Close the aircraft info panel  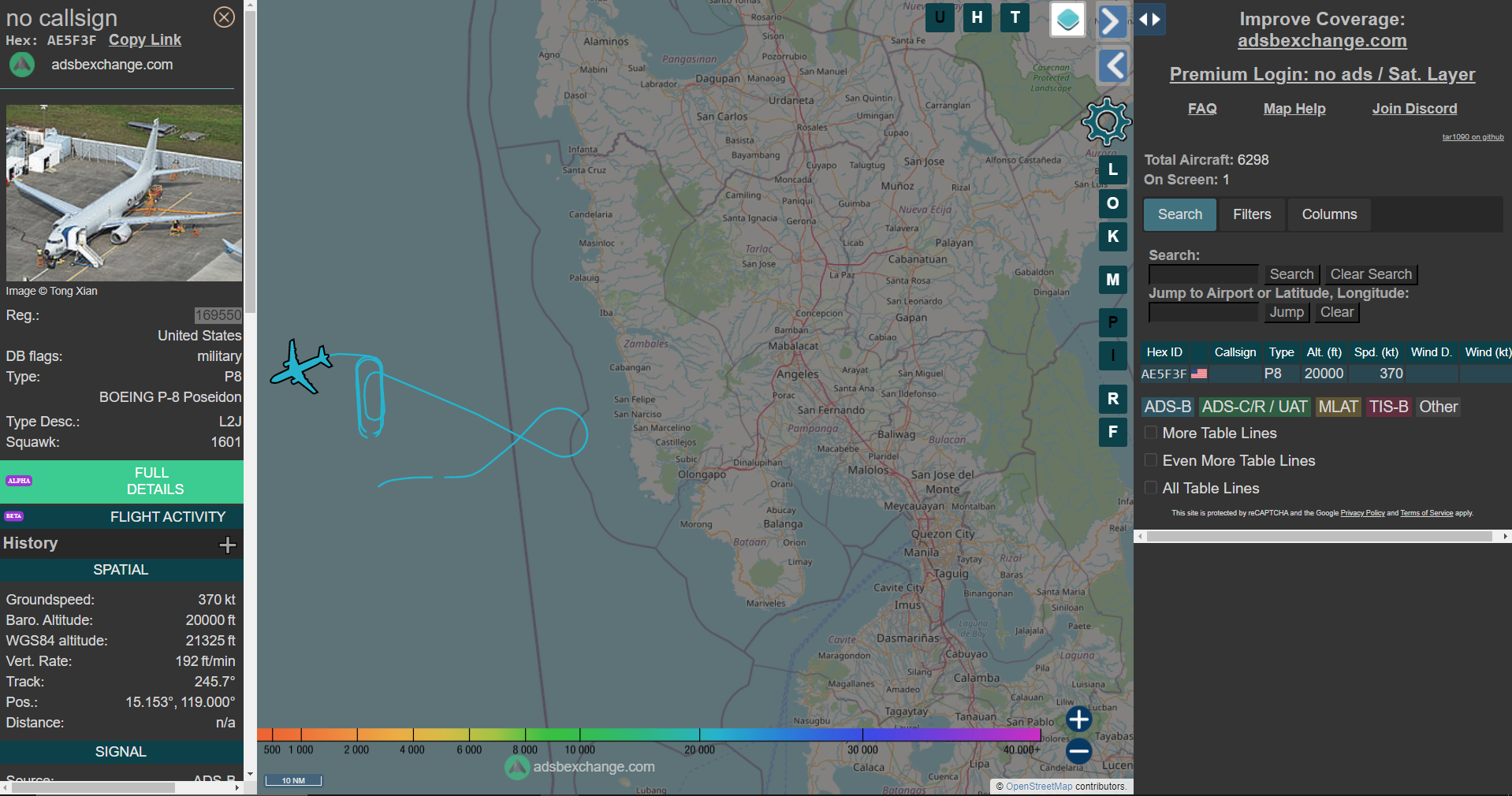click(x=225, y=17)
